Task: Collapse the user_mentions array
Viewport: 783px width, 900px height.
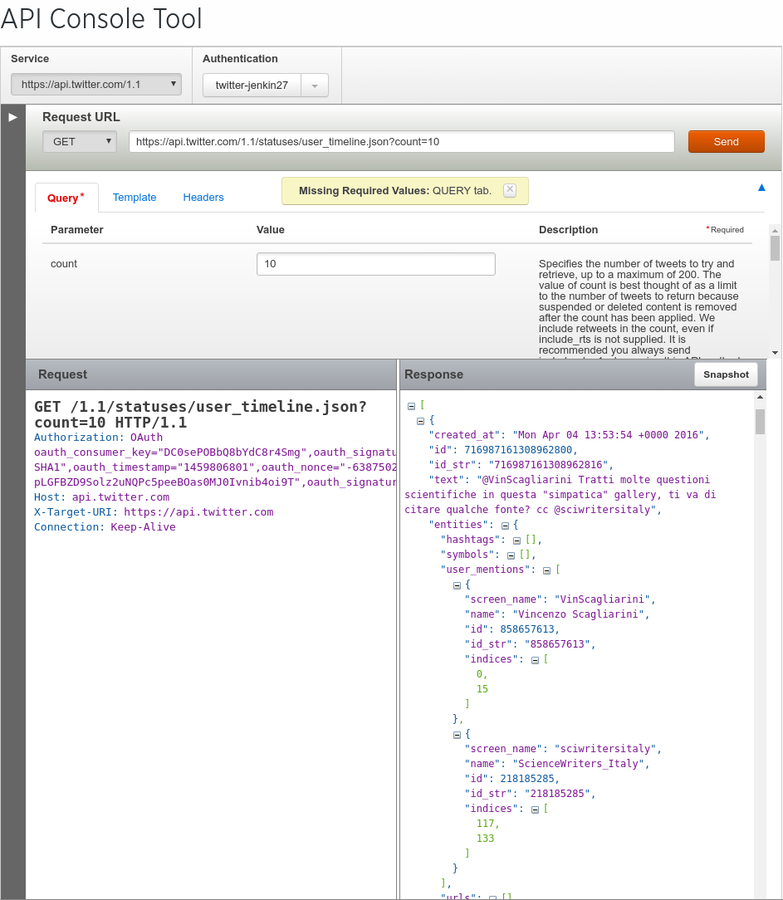Action: click(546, 571)
